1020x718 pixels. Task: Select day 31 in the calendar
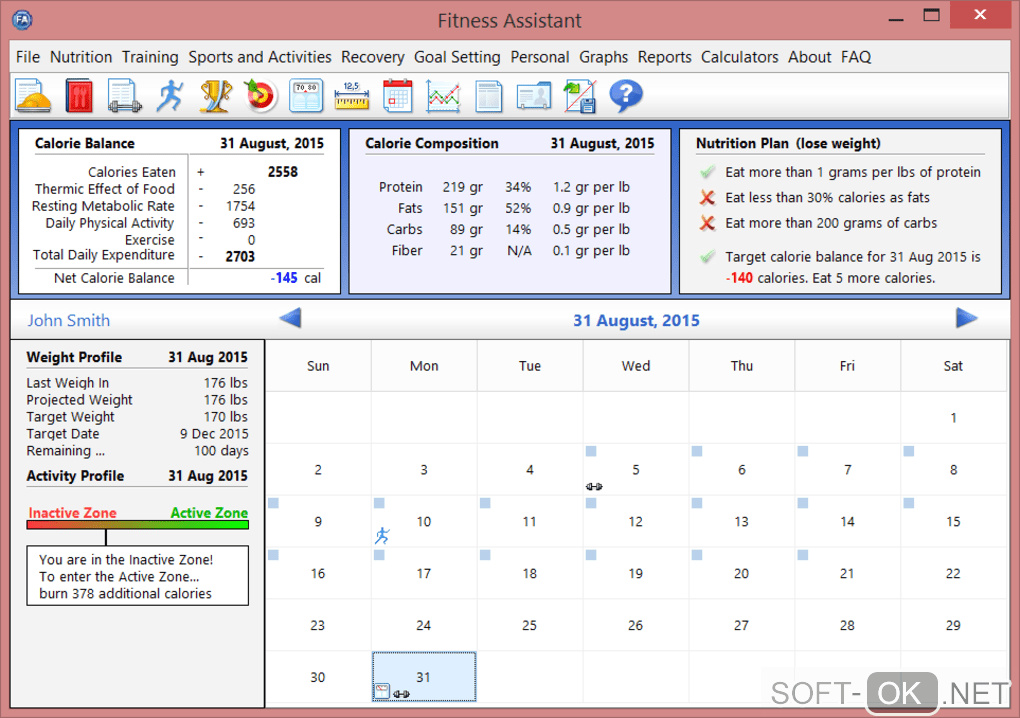[423, 677]
